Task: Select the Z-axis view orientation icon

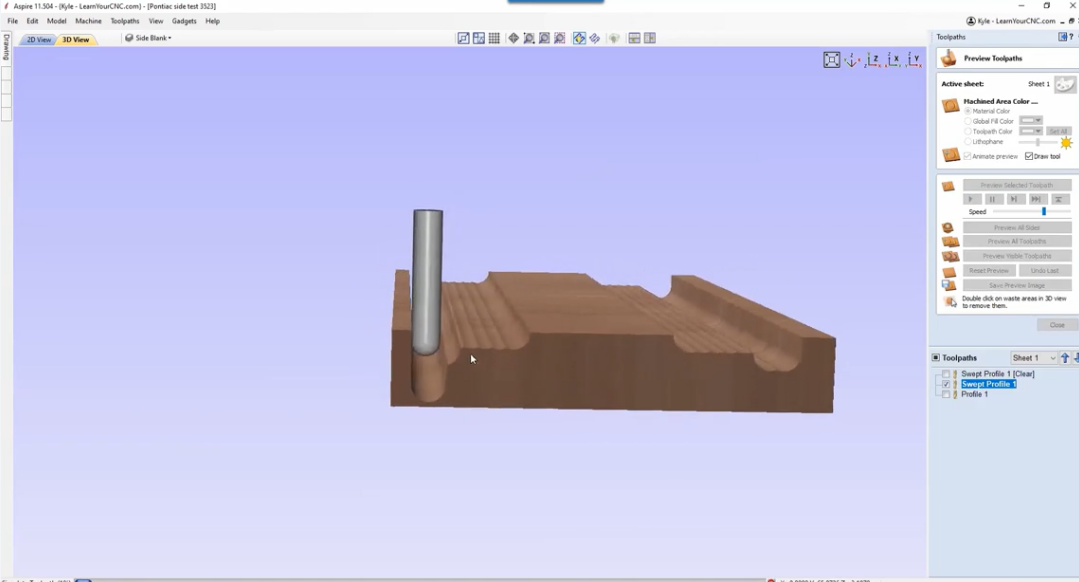Action: coord(872,61)
